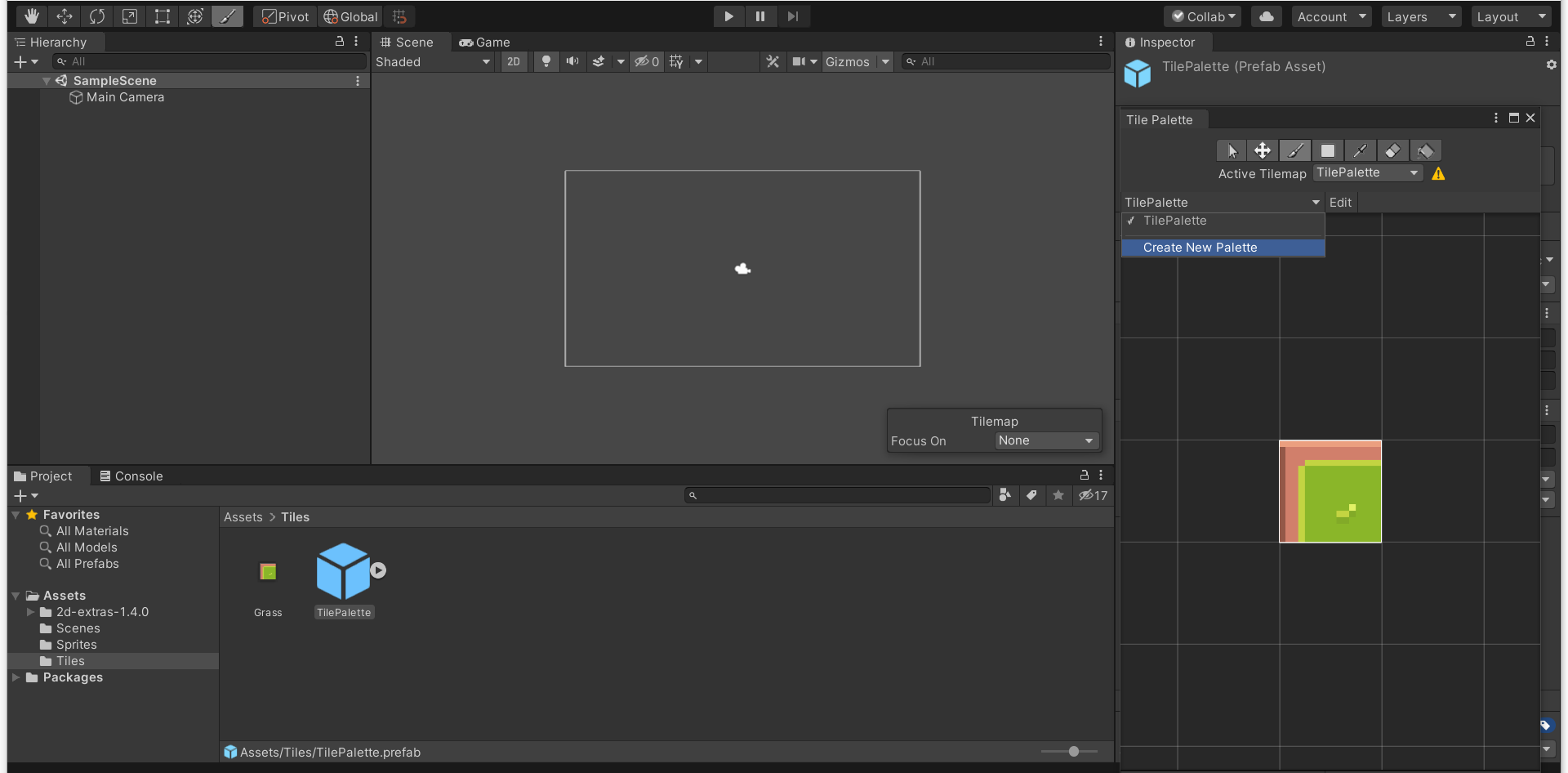Open Hierarchy panel three-dot menu
The image size is (1568, 773).
356,41
